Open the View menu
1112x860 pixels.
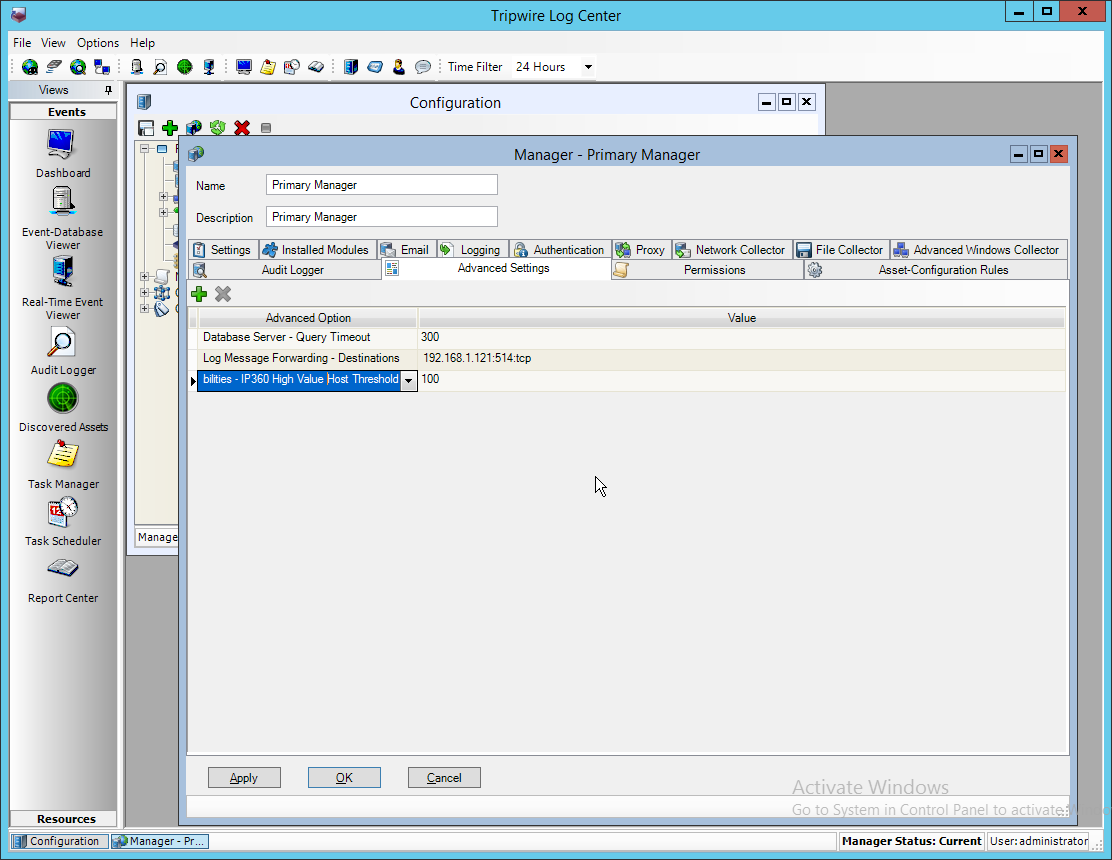pyautogui.click(x=53, y=43)
